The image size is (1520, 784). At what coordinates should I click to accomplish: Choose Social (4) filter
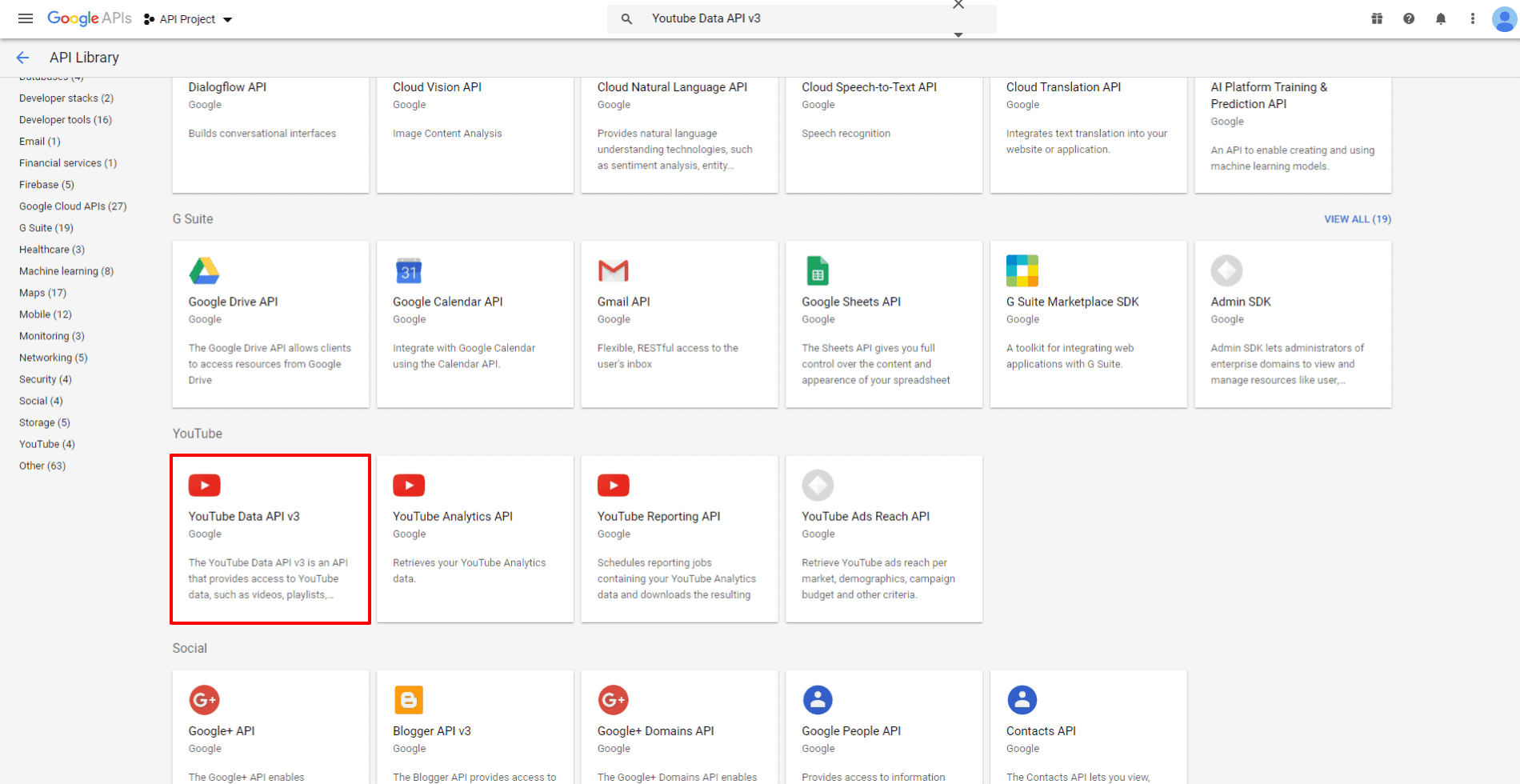[41, 401]
